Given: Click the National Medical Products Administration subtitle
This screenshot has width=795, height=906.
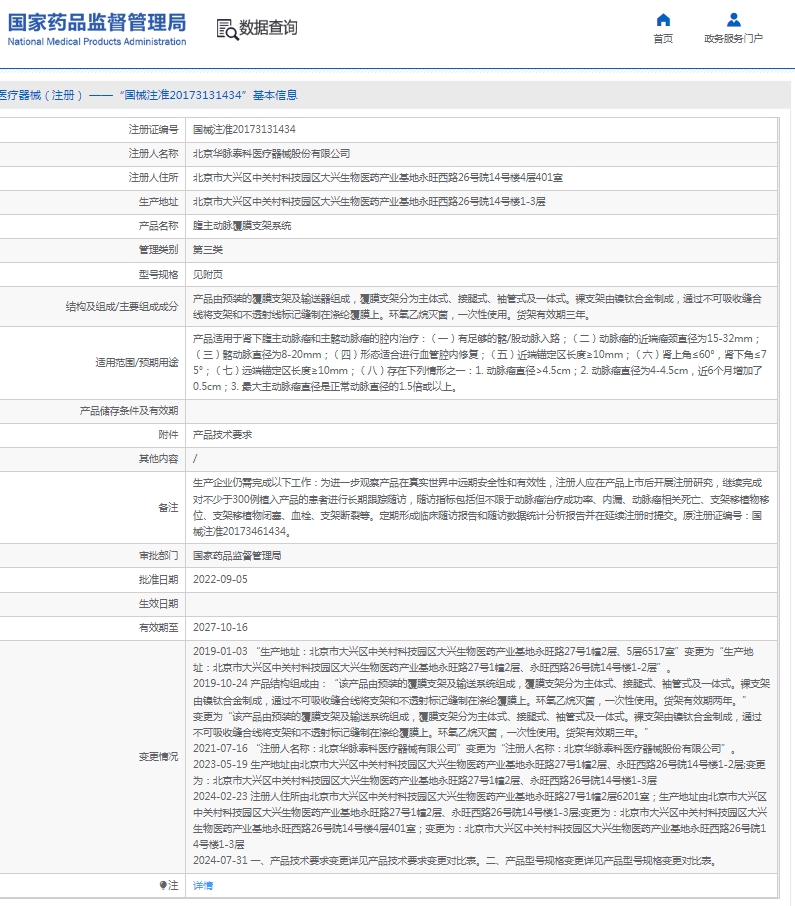Looking at the screenshot, I should pyautogui.click(x=96, y=42).
